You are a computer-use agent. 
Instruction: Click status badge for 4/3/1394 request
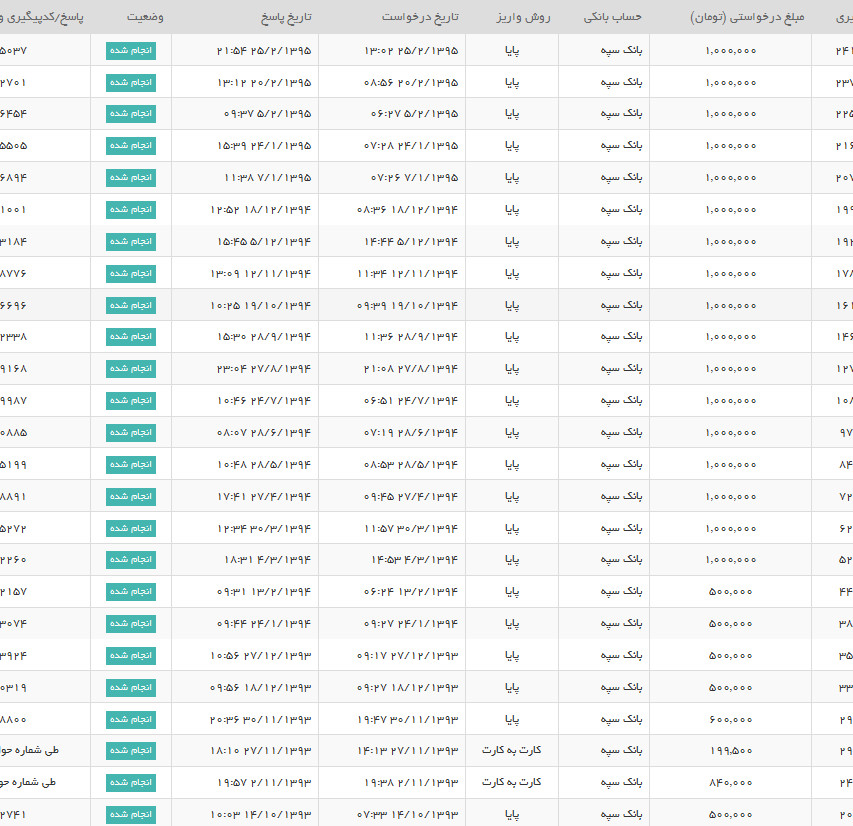coord(131,560)
